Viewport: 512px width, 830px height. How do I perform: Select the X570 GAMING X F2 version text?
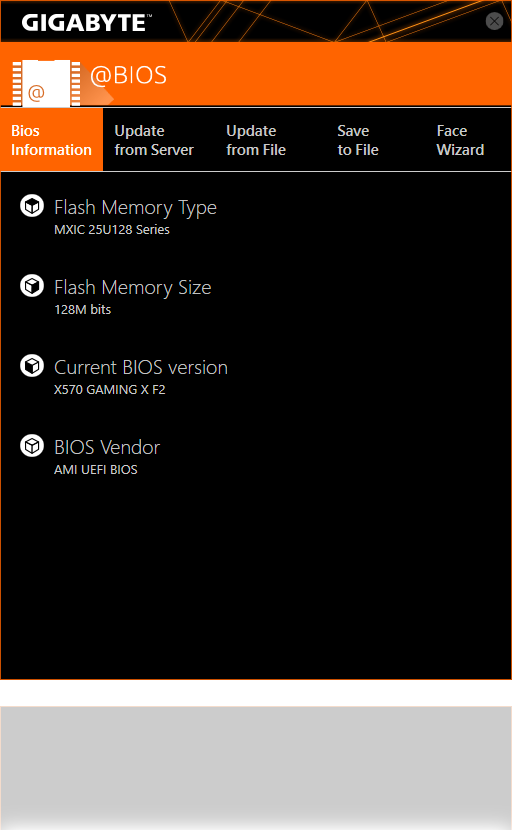pyautogui.click(x=110, y=390)
